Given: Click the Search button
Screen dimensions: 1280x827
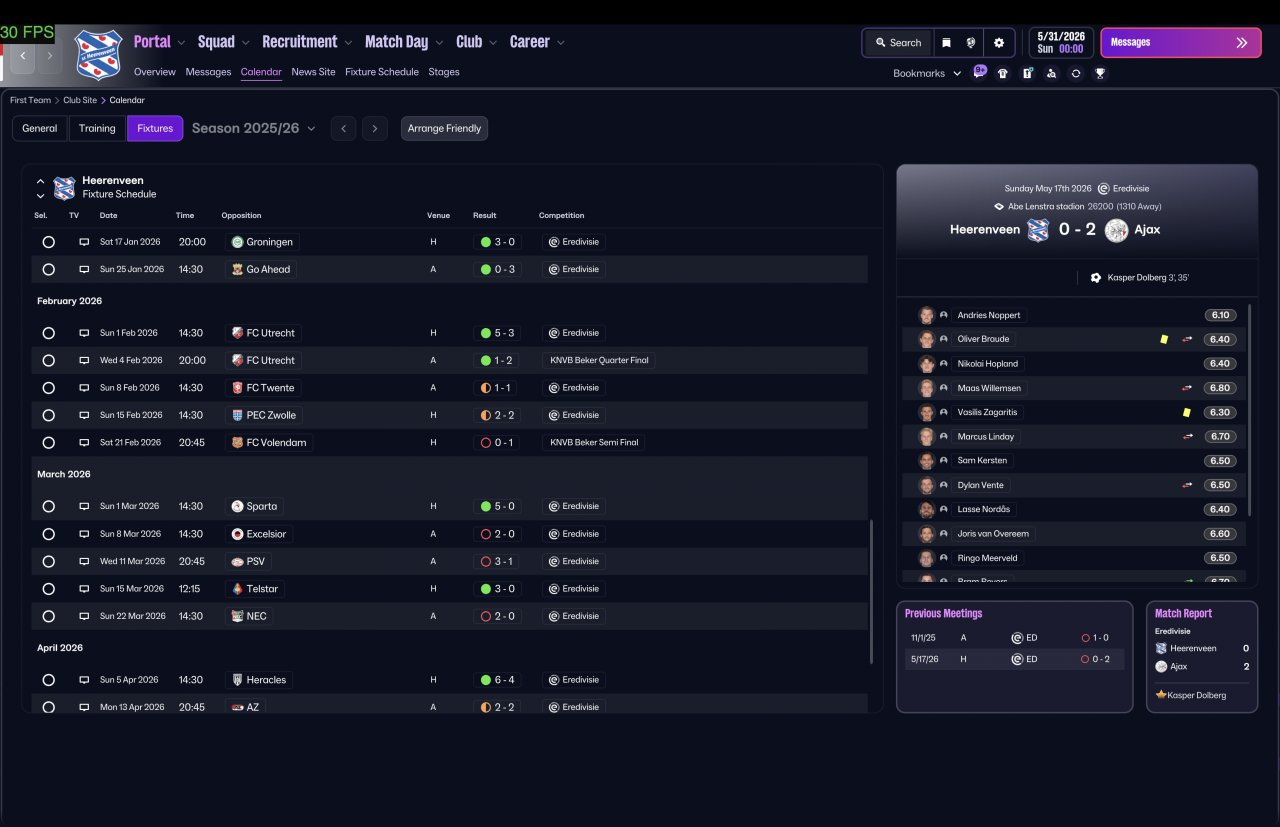Looking at the screenshot, I should 898,43.
